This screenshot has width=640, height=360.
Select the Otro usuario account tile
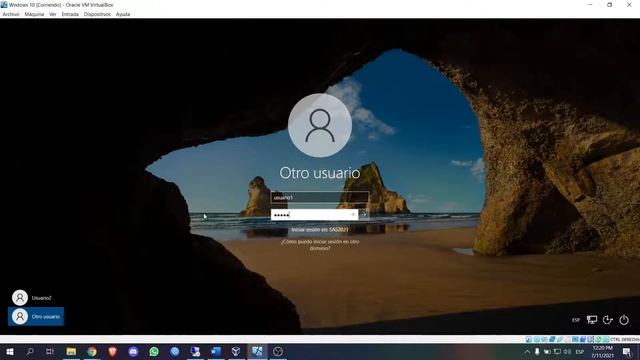36,316
